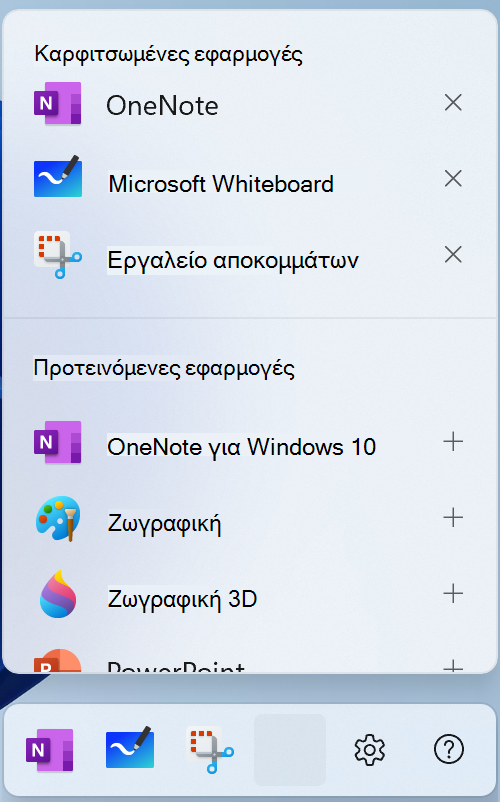Open the help question mark icon
The height and width of the screenshot is (802, 500).
[x=449, y=750]
